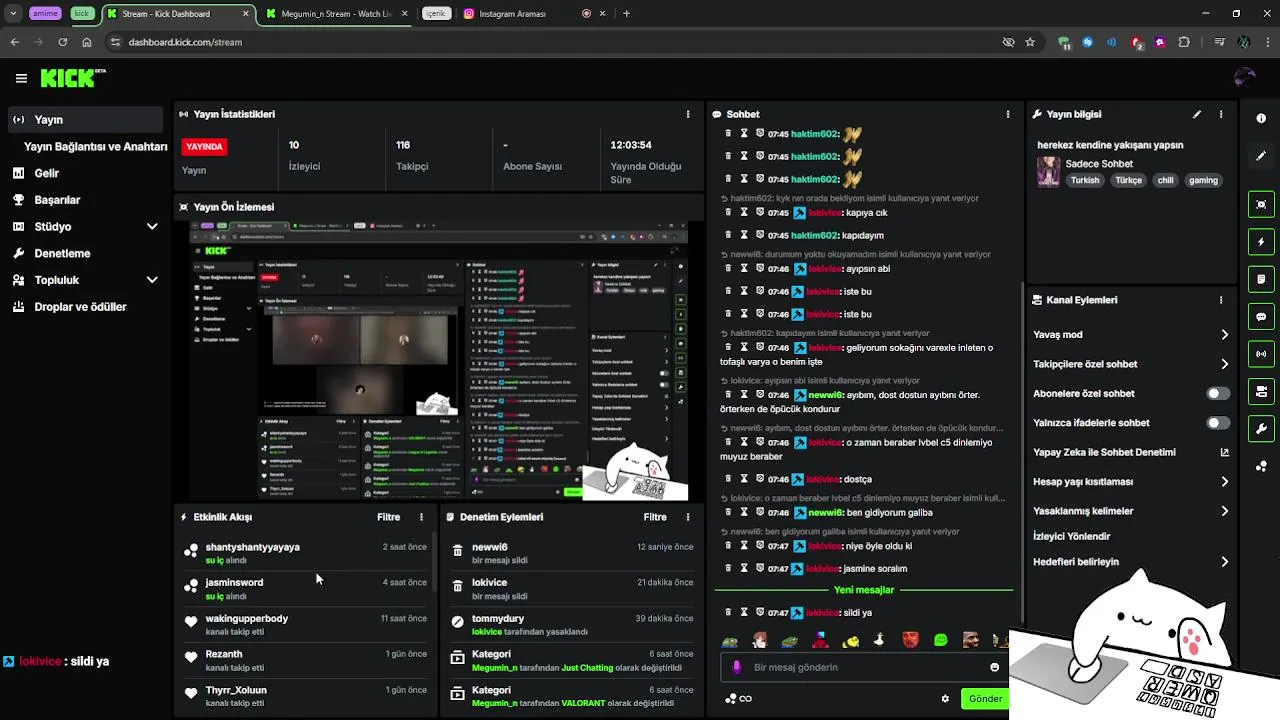The height and width of the screenshot is (720, 1280).
Task: Click the broadcast signal icon in right sidebar
Action: point(1261,354)
